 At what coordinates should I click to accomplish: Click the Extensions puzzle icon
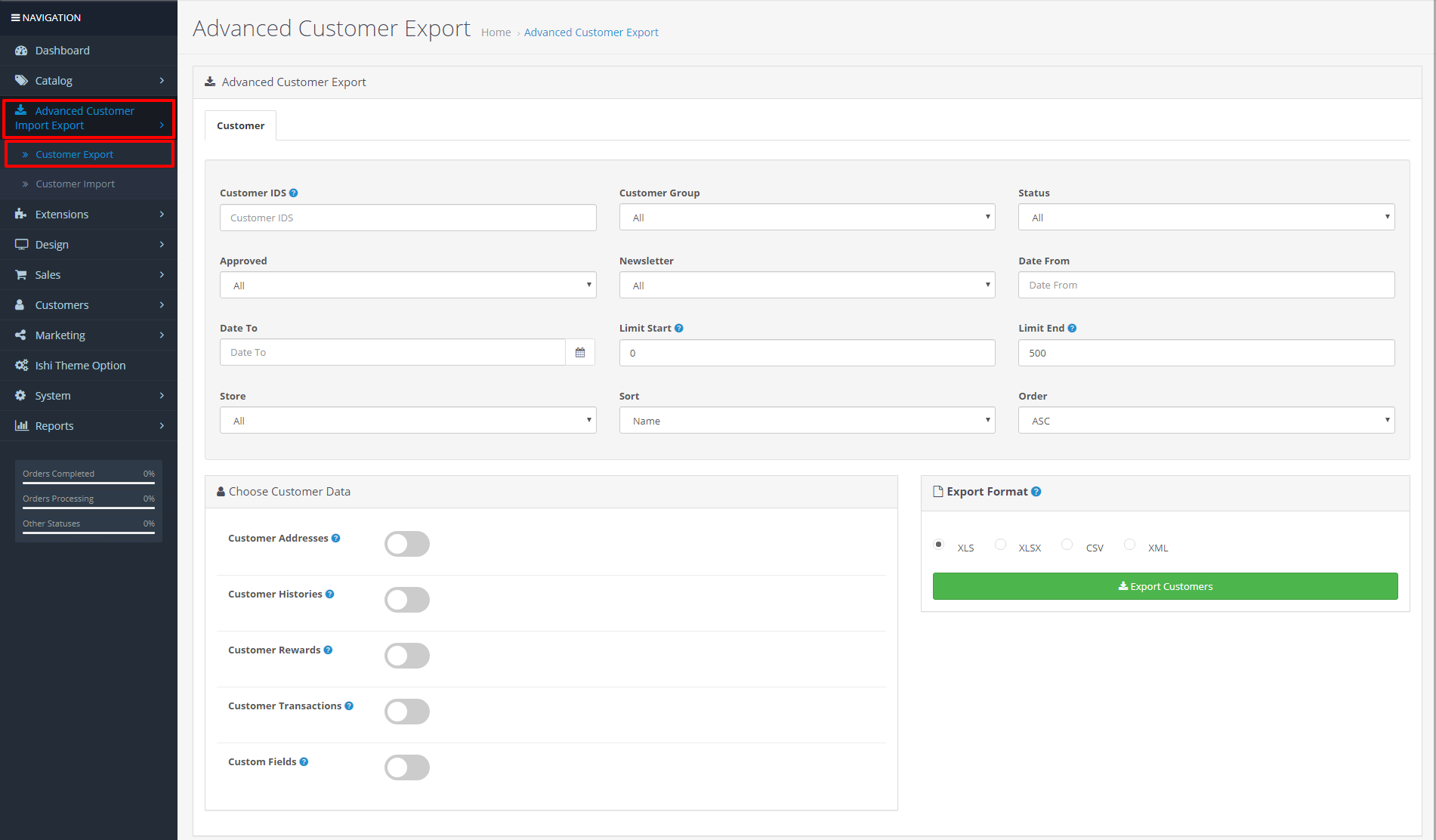[20, 214]
